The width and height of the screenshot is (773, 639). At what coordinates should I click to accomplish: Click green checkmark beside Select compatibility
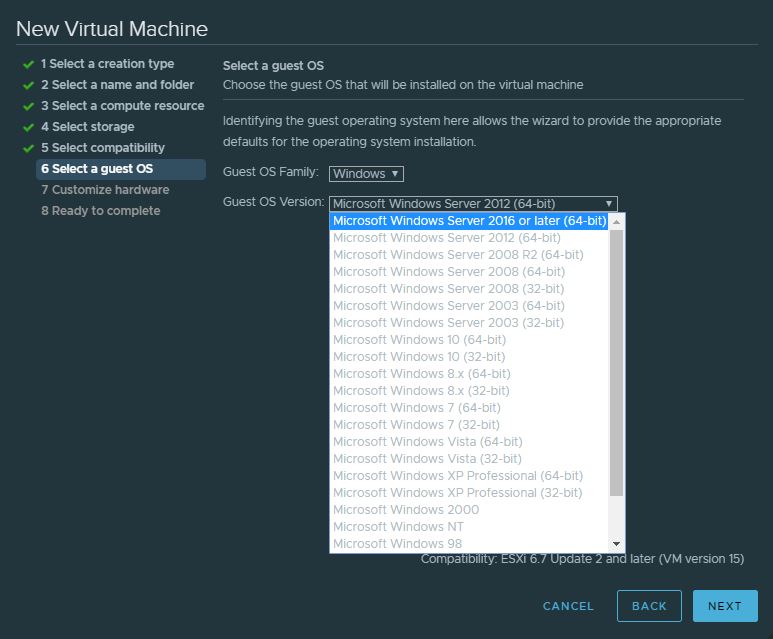click(x=29, y=148)
